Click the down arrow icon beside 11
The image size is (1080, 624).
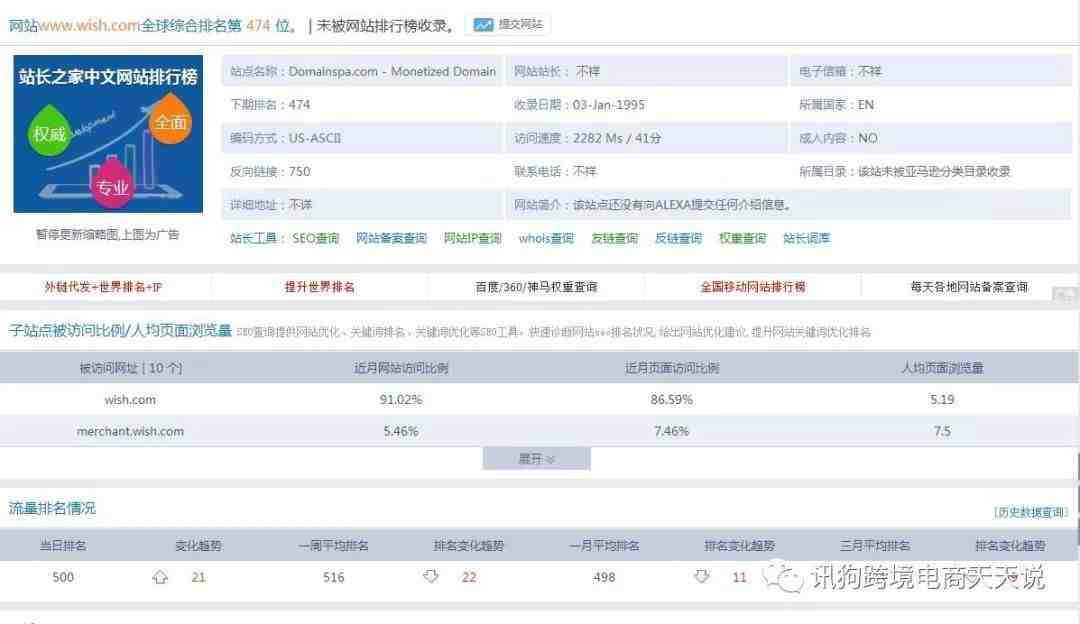click(702, 576)
